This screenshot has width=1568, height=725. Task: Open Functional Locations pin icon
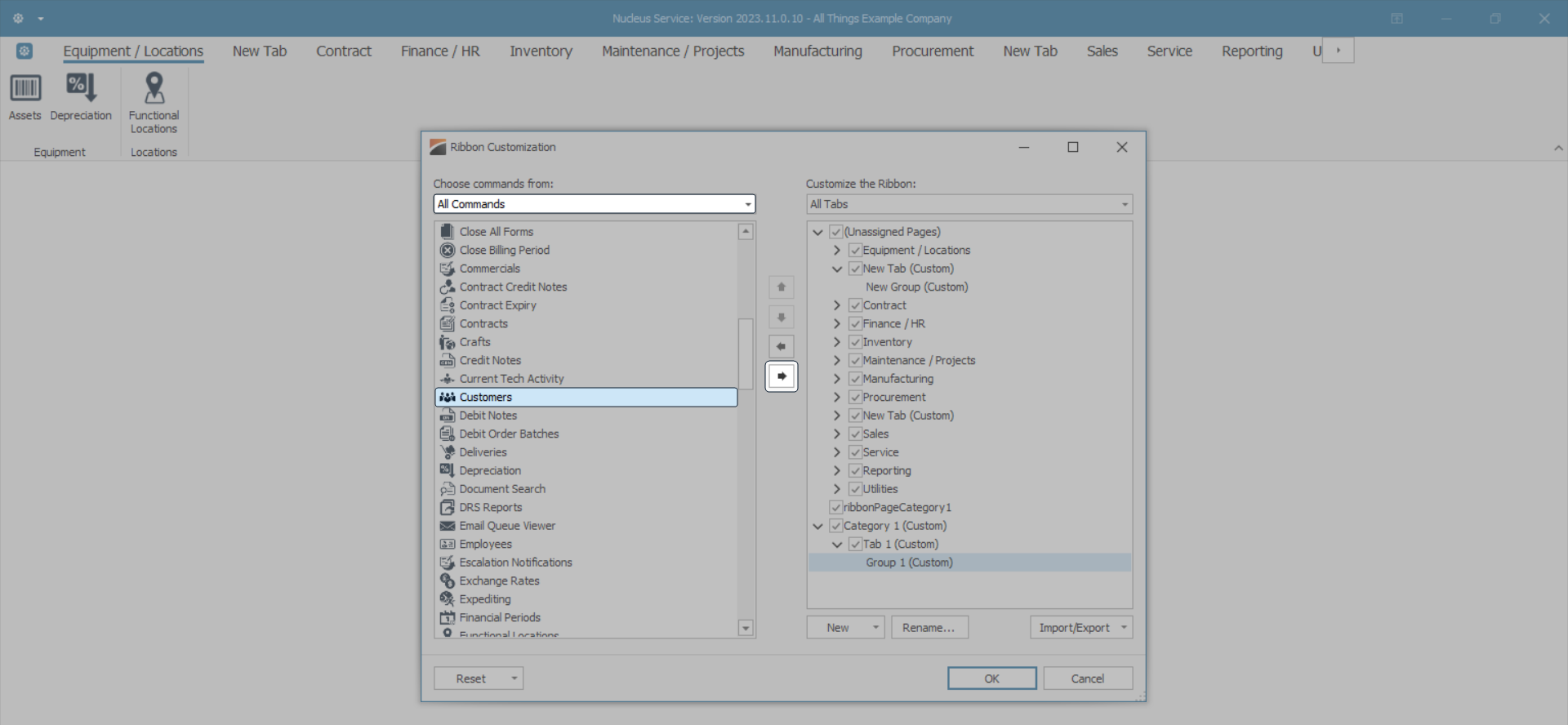(154, 88)
